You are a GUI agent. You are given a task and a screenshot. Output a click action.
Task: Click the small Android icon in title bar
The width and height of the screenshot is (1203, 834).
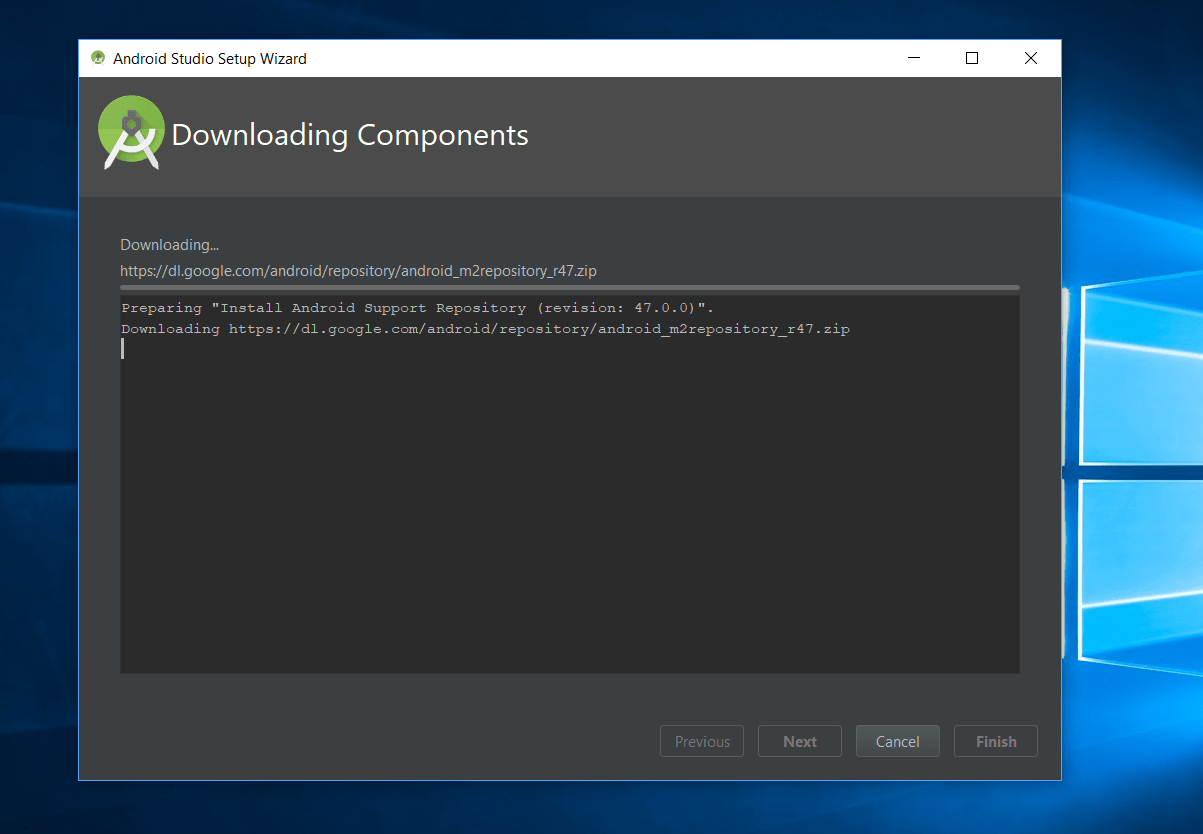98,58
